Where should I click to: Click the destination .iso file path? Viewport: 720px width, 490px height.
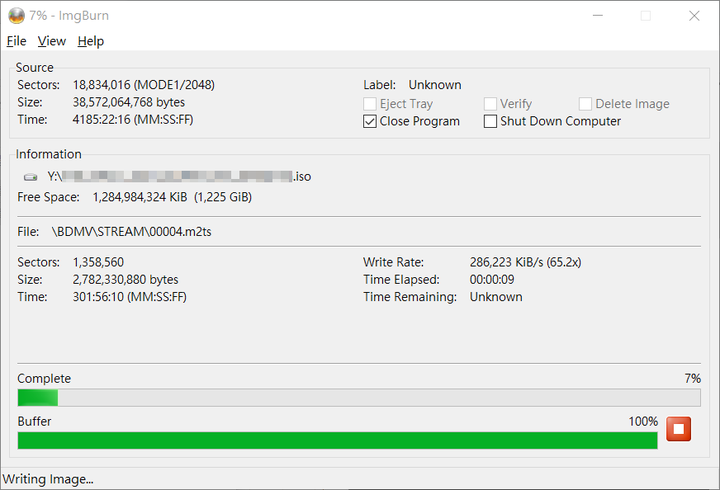pyautogui.click(x=179, y=176)
